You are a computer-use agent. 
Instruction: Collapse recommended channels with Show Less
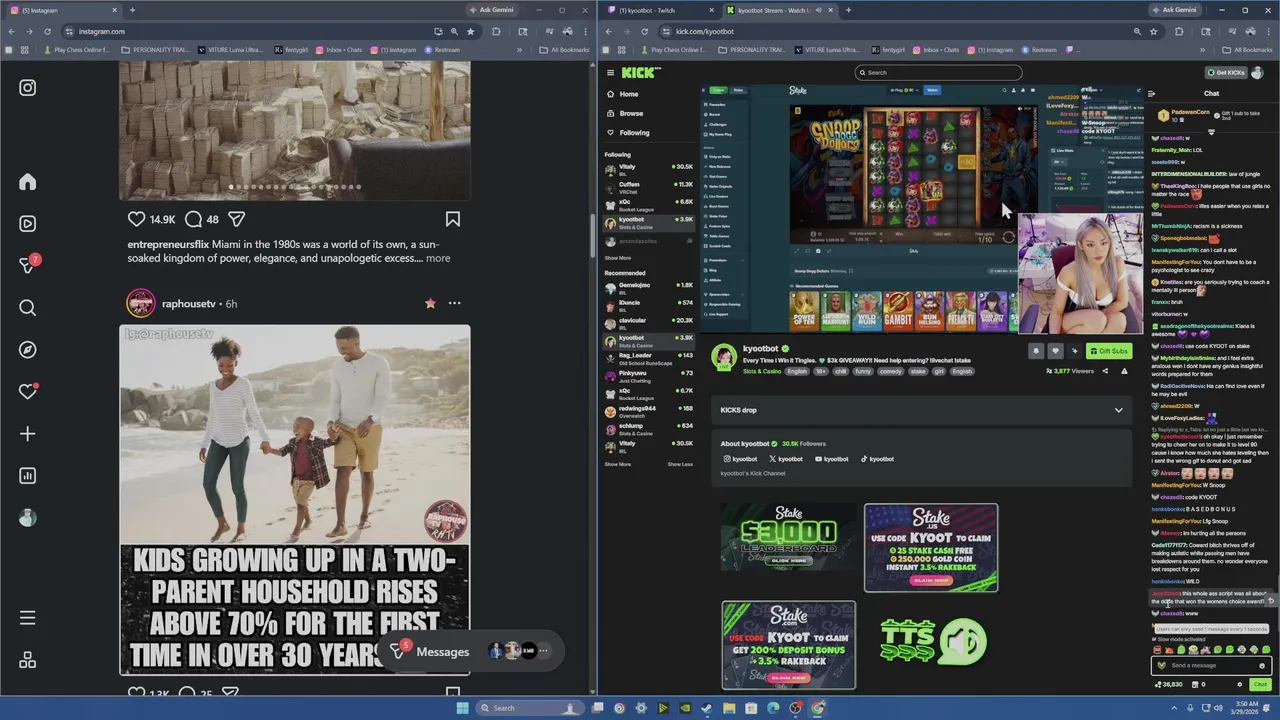point(680,464)
